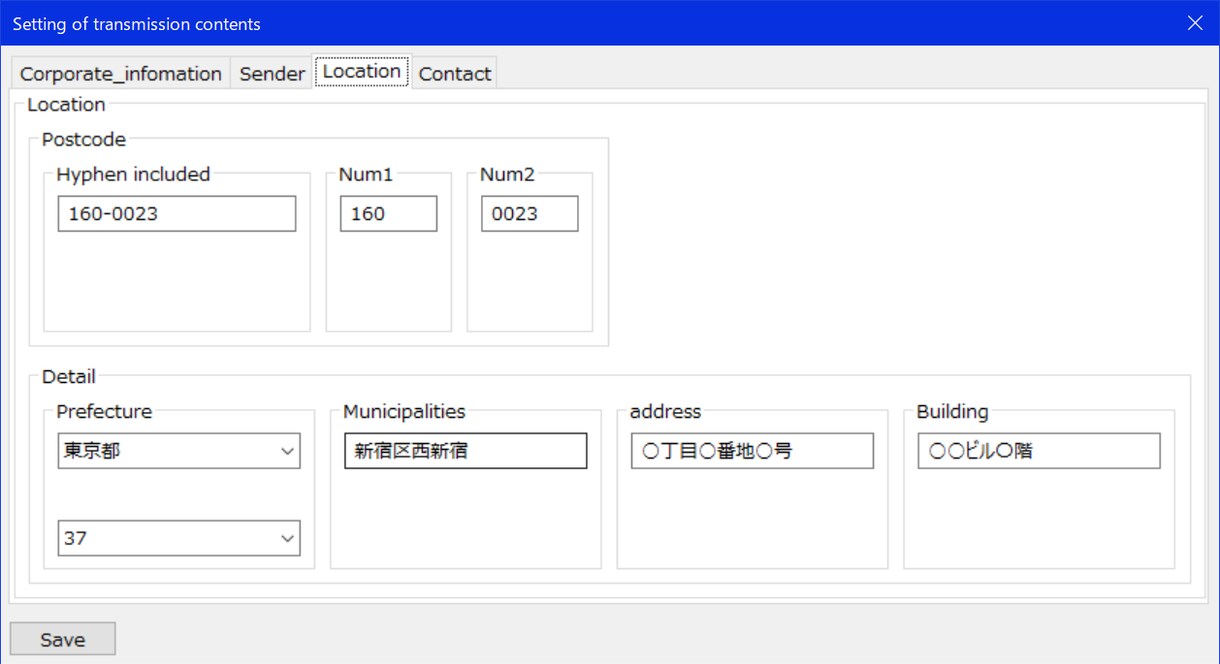Click the Num2 postcode field
This screenshot has height=664, width=1220.
click(x=529, y=214)
